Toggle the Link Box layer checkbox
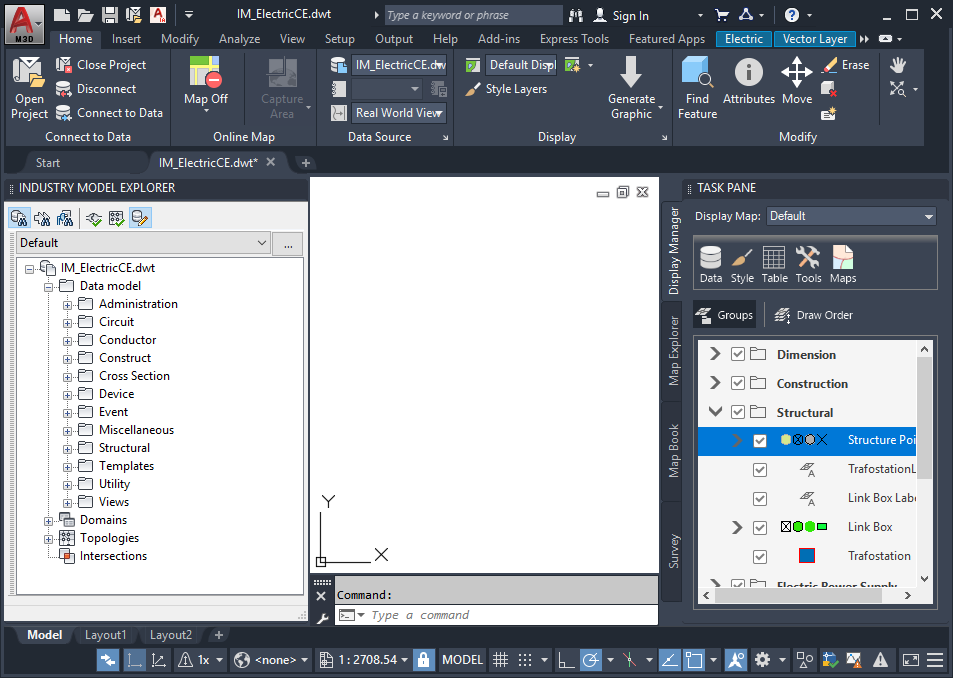The width and height of the screenshot is (953, 678). (x=760, y=527)
